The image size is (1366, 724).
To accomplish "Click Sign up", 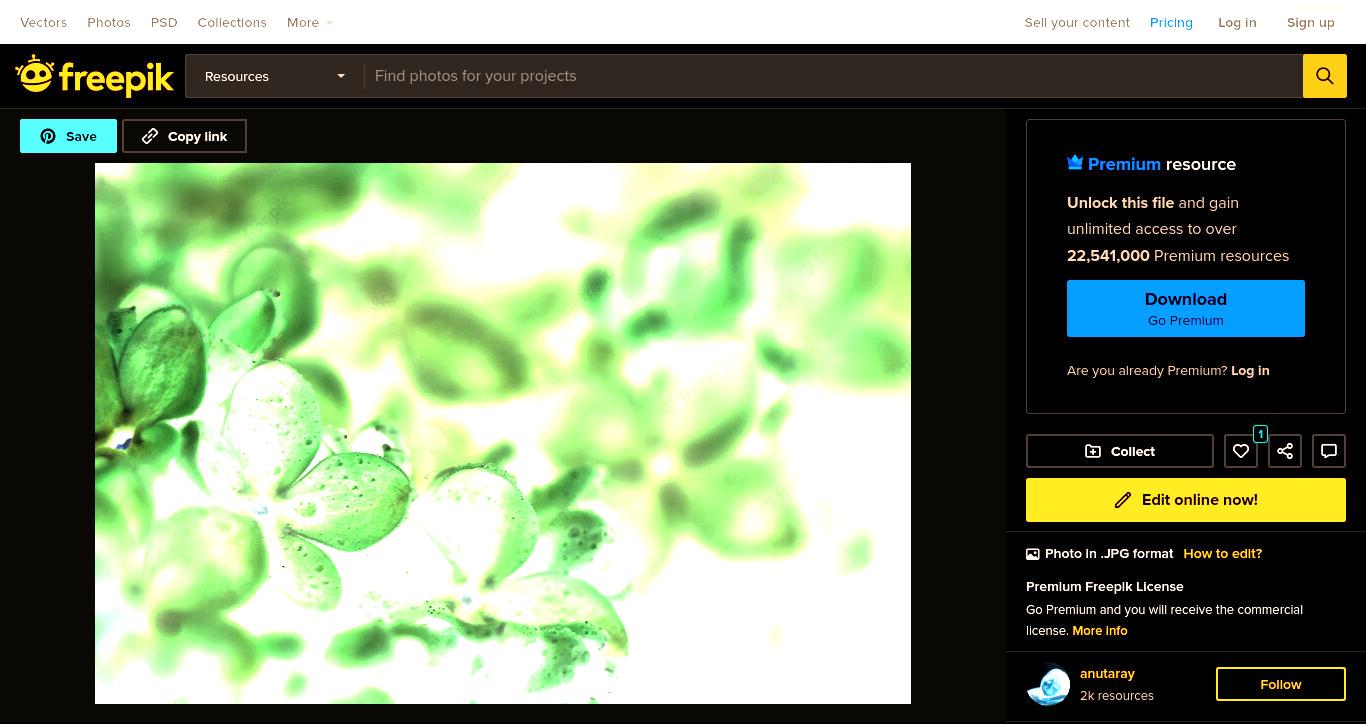I will point(1310,22).
